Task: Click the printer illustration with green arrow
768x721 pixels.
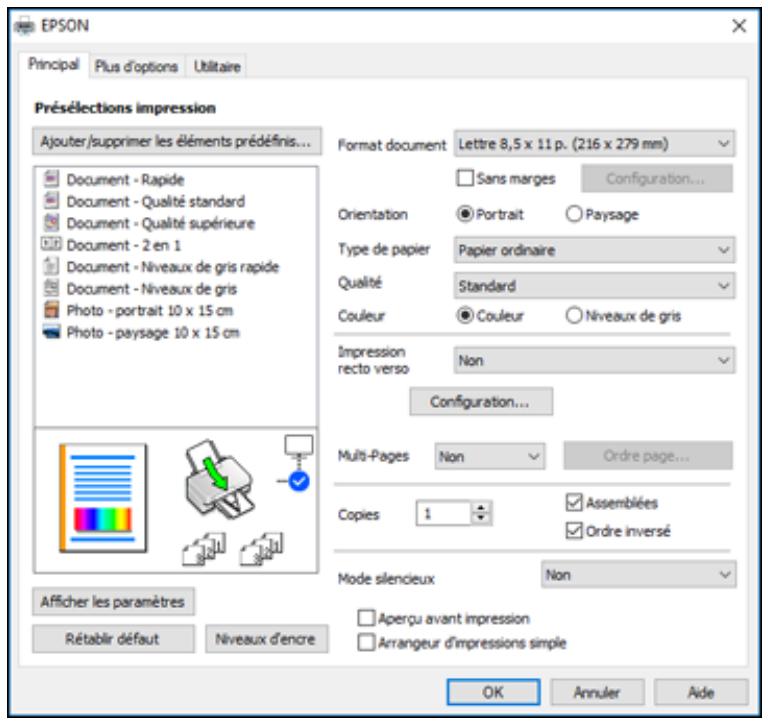Action: pos(218,479)
